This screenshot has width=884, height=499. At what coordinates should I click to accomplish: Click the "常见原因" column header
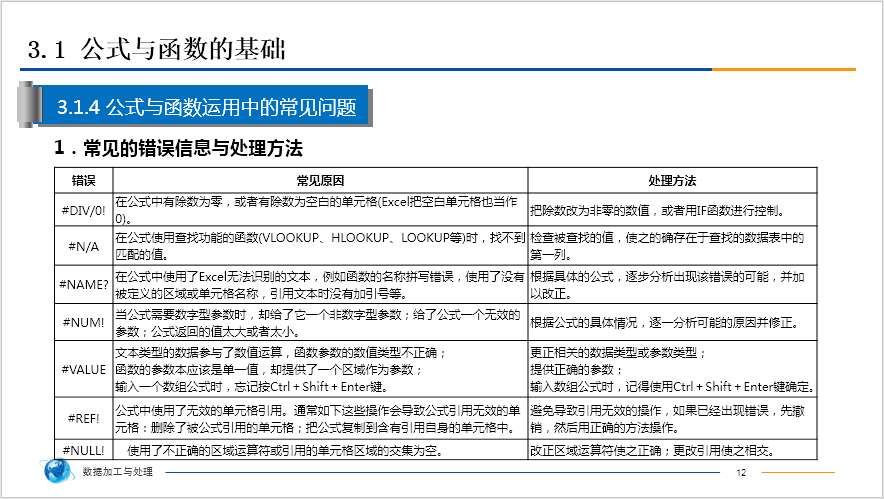coord(320,180)
